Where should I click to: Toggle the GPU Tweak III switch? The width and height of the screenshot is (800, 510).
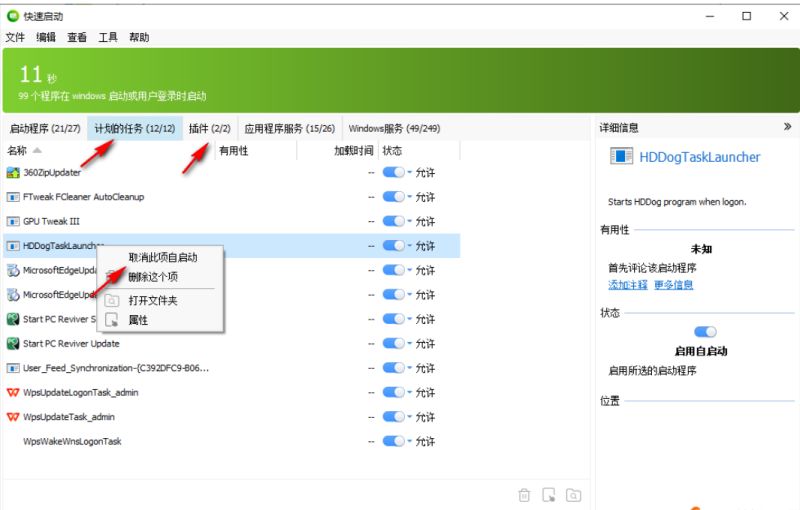point(393,221)
